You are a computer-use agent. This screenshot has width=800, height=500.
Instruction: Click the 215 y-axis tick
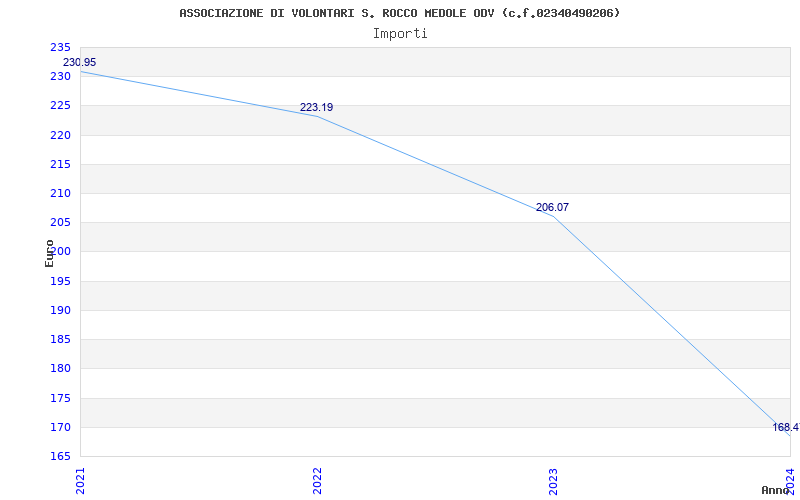[x=60, y=164]
